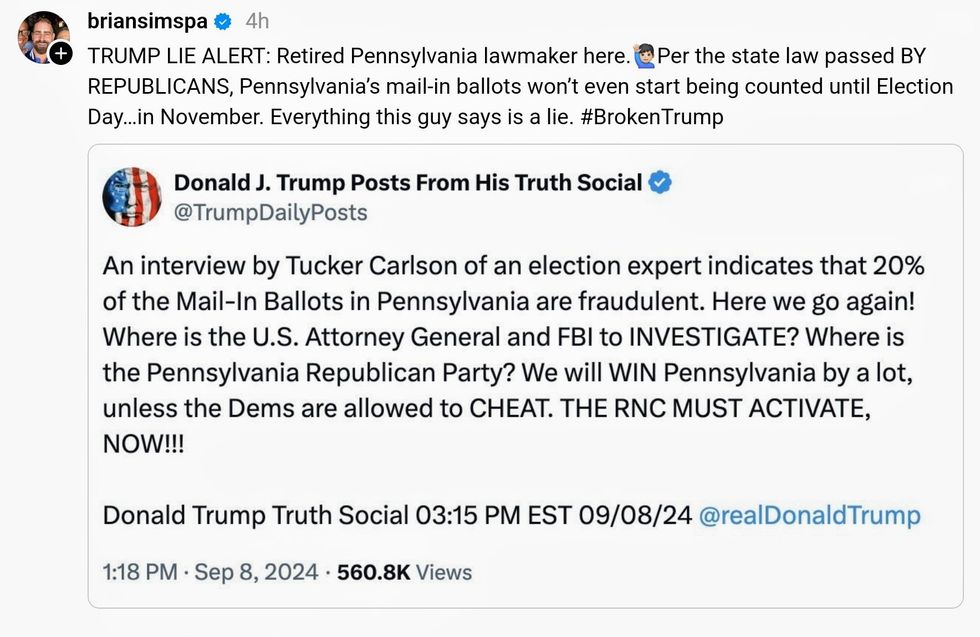Follow the @realDonaldTrump mention link

click(810, 516)
